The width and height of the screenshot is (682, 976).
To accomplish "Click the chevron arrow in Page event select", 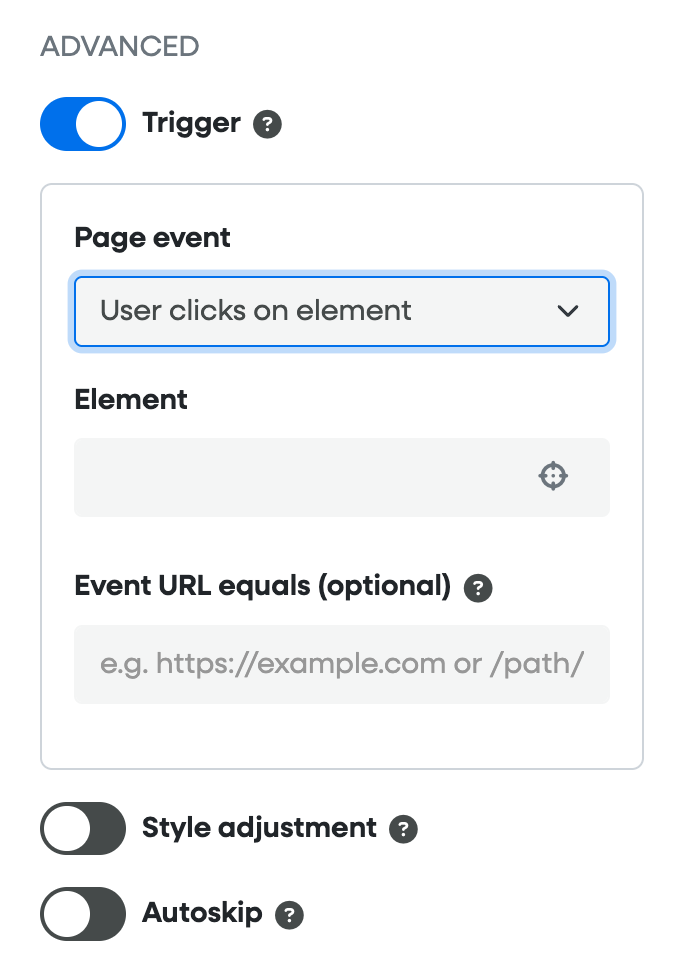I will [567, 311].
